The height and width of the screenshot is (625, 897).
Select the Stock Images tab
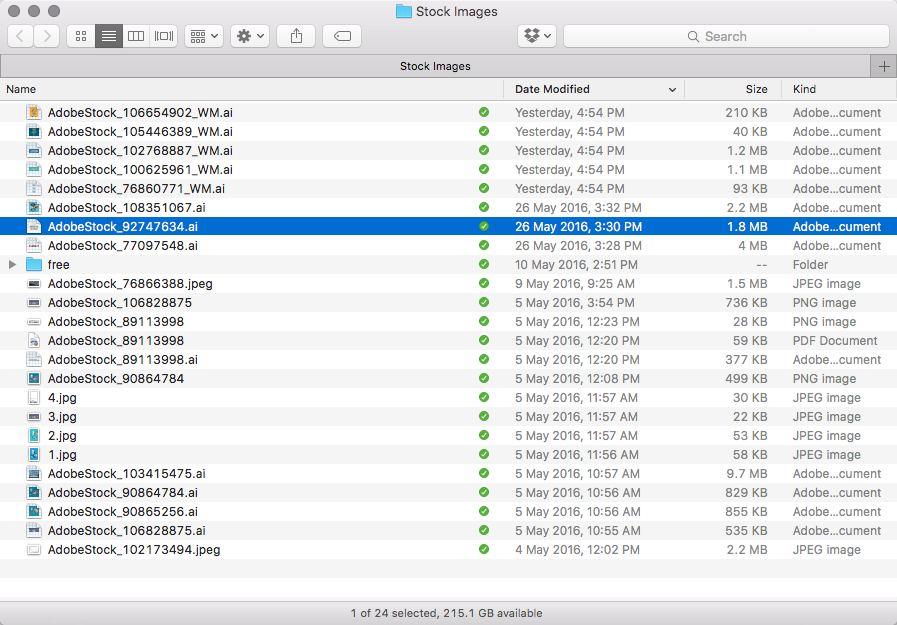(x=435, y=66)
